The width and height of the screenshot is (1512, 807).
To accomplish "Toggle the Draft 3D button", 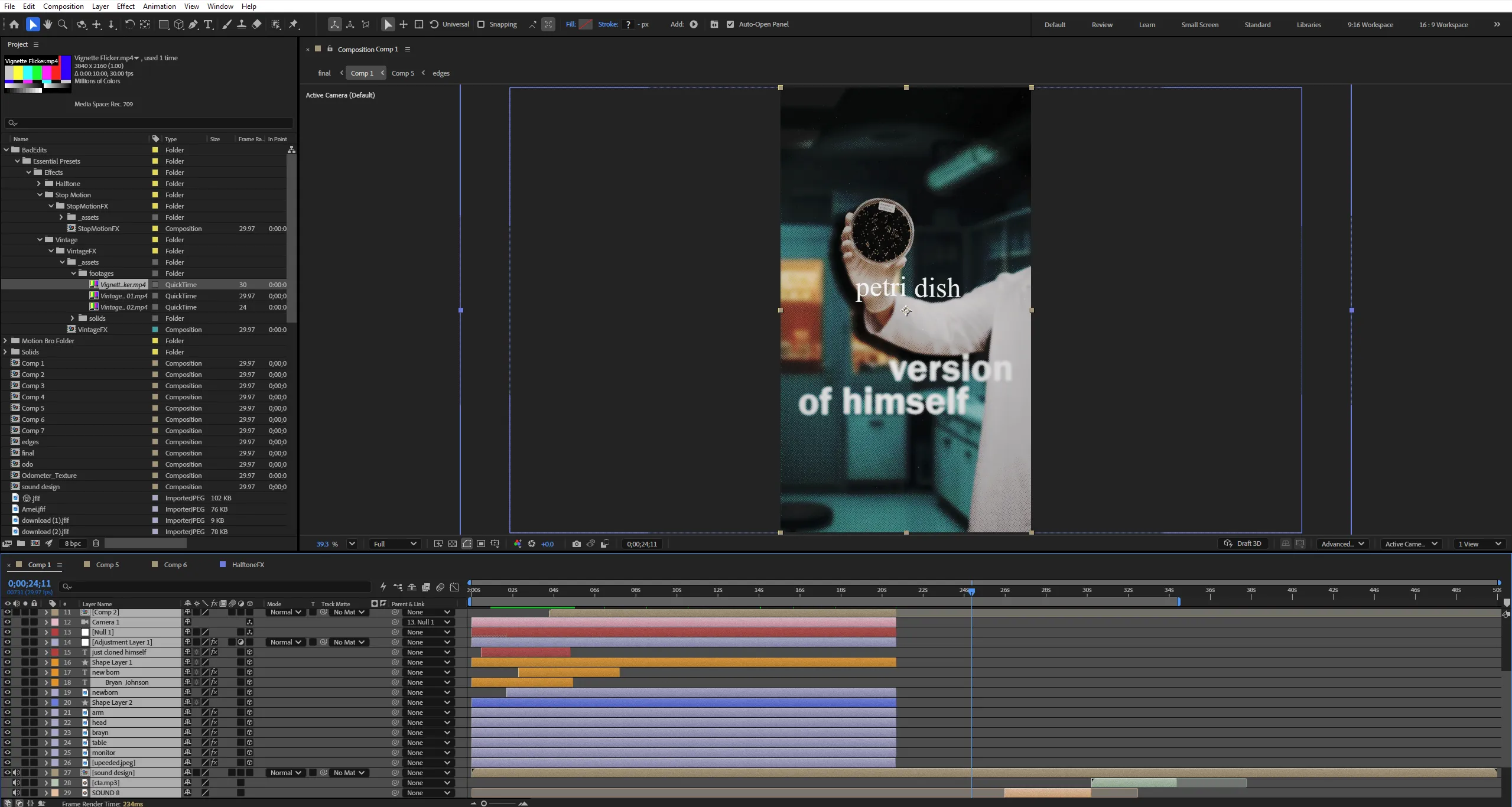I will 1243,544.
